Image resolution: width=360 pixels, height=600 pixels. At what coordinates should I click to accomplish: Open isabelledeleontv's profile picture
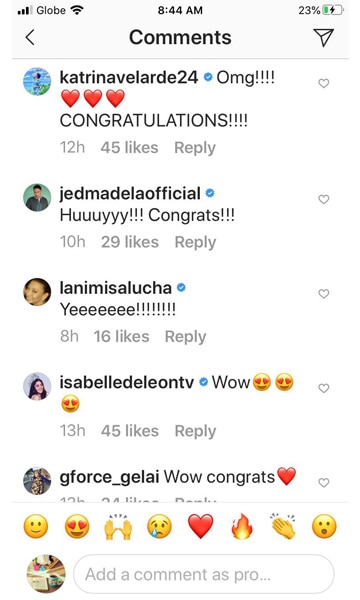pos(37,386)
